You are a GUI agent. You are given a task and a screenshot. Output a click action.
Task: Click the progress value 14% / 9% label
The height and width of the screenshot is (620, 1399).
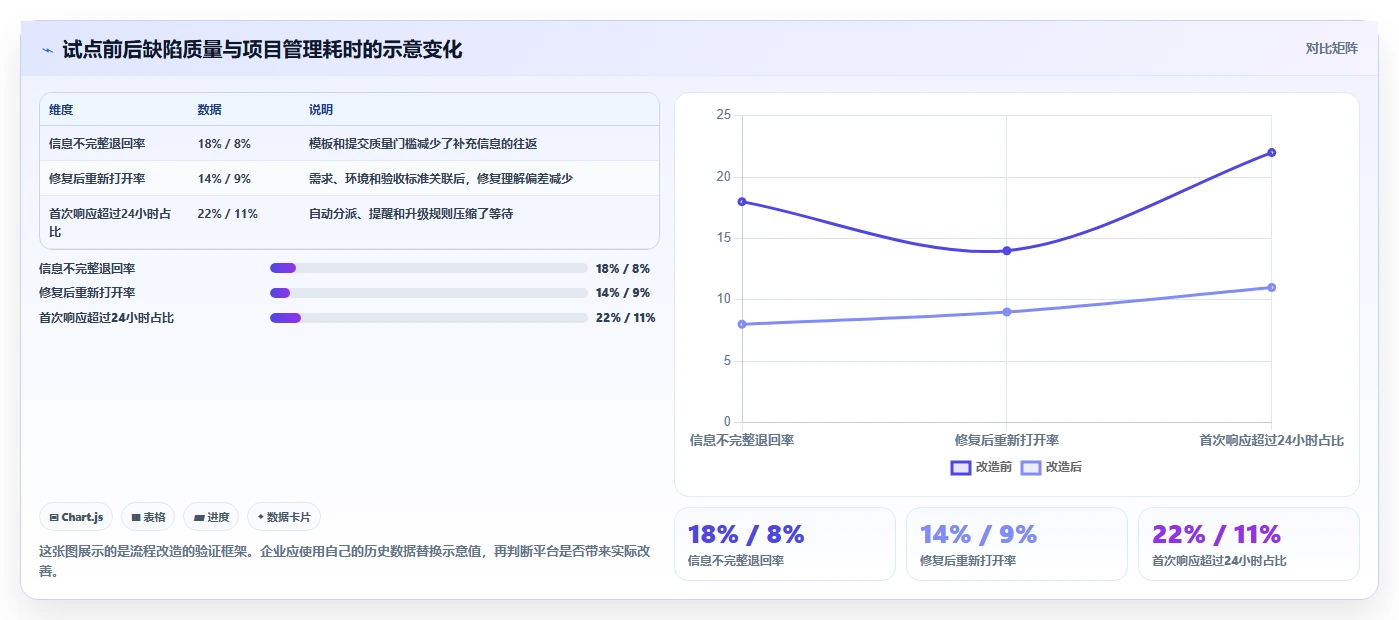tap(622, 293)
